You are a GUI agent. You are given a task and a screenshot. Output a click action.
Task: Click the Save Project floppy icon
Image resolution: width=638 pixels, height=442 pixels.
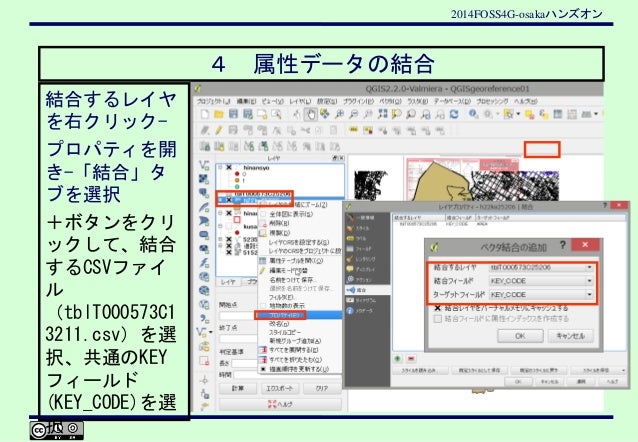233,114
